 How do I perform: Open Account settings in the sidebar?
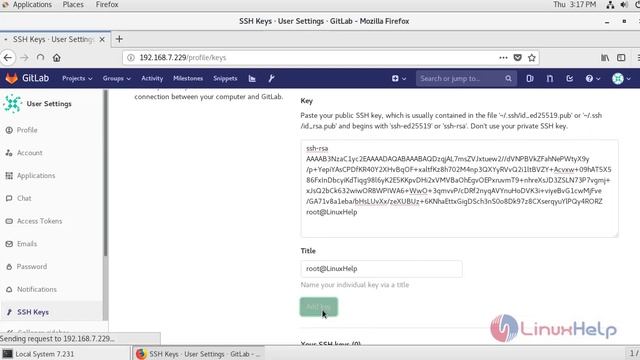point(29,153)
